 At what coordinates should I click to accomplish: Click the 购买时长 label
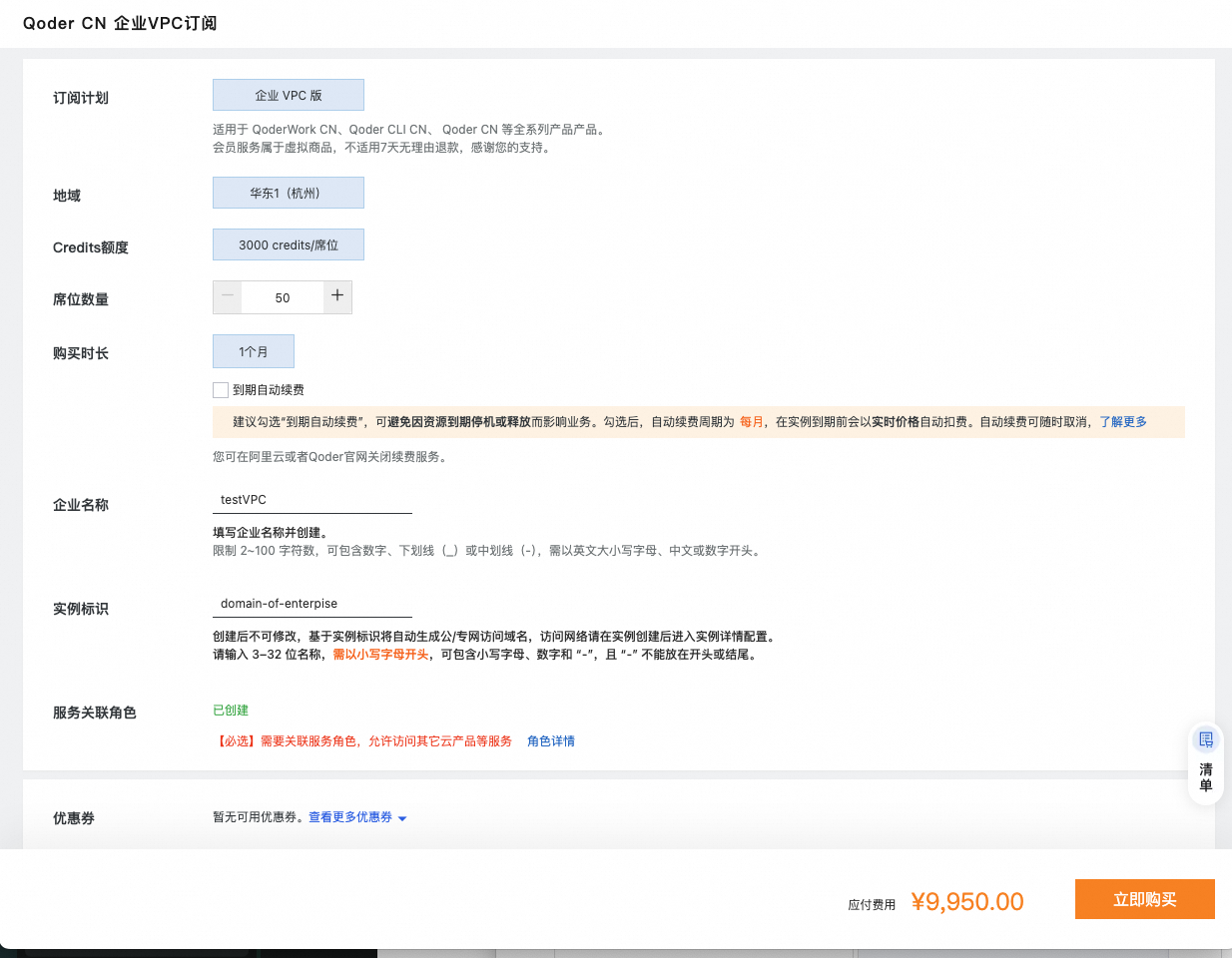81,353
